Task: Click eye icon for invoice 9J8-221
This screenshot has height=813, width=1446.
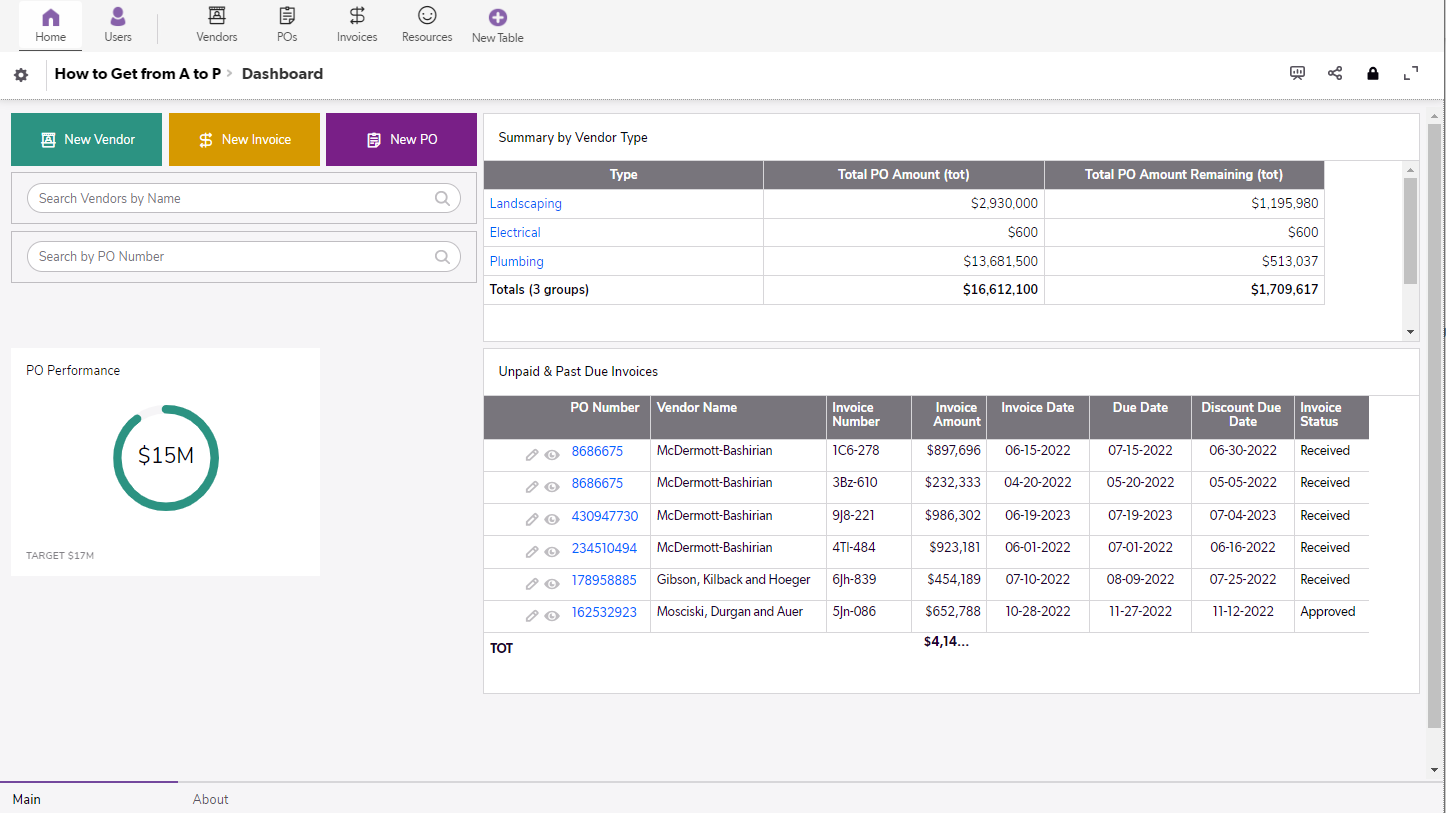Action: coord(551,520)
